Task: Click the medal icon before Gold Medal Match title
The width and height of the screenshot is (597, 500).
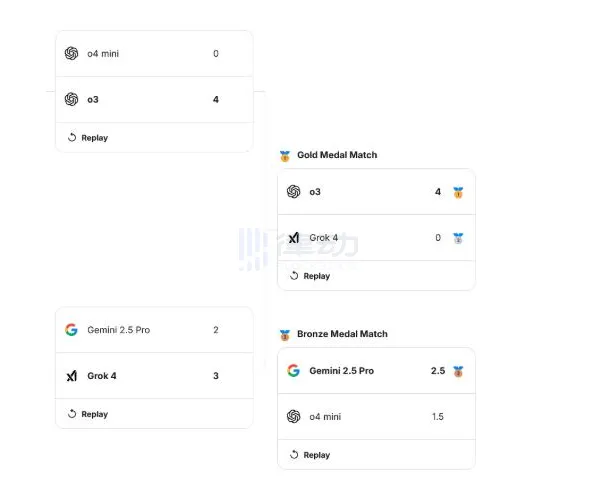Action: coord(285,156)
